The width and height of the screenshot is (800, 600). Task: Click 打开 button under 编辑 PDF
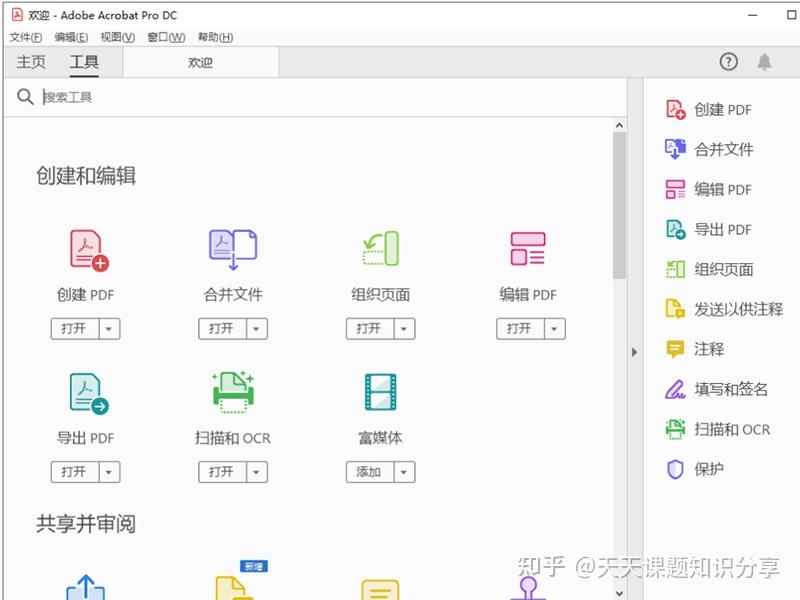pos(520,329)
